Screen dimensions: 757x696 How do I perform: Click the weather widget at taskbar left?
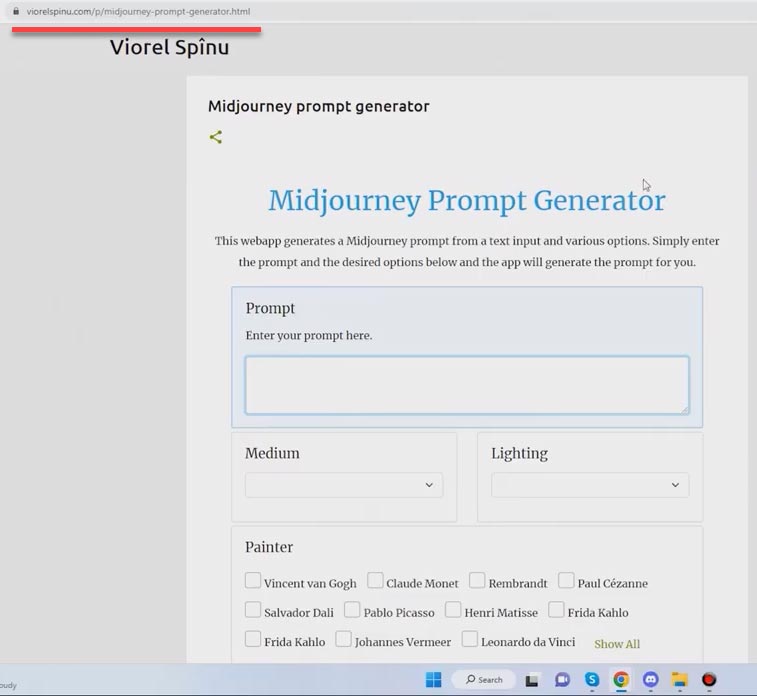8,685
